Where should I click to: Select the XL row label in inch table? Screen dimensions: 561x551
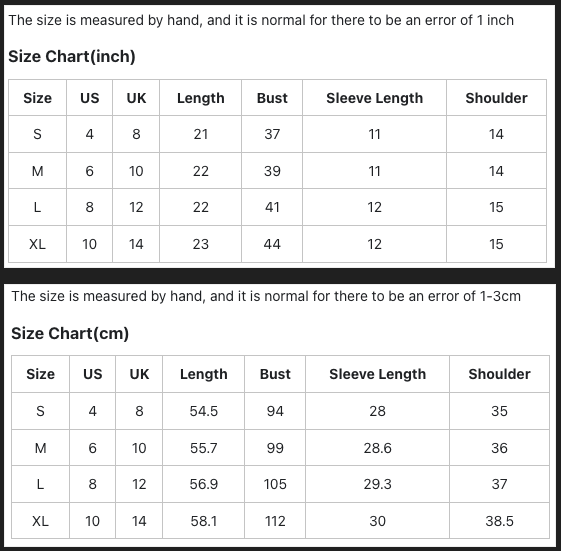point(37,244)
